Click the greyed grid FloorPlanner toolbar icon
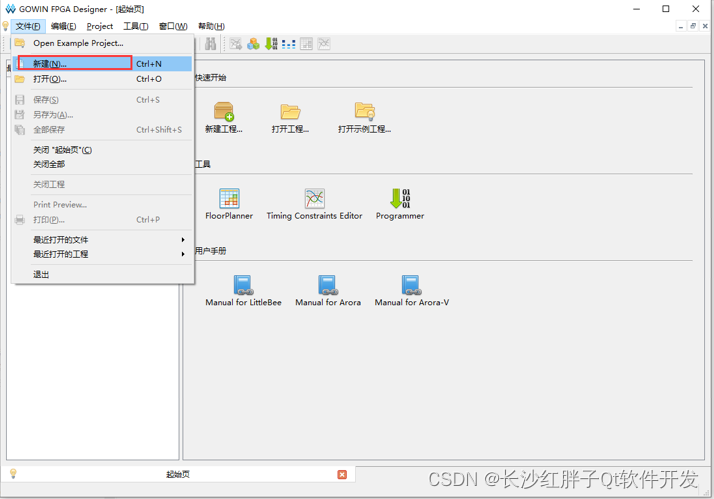 tap(306, 44)
